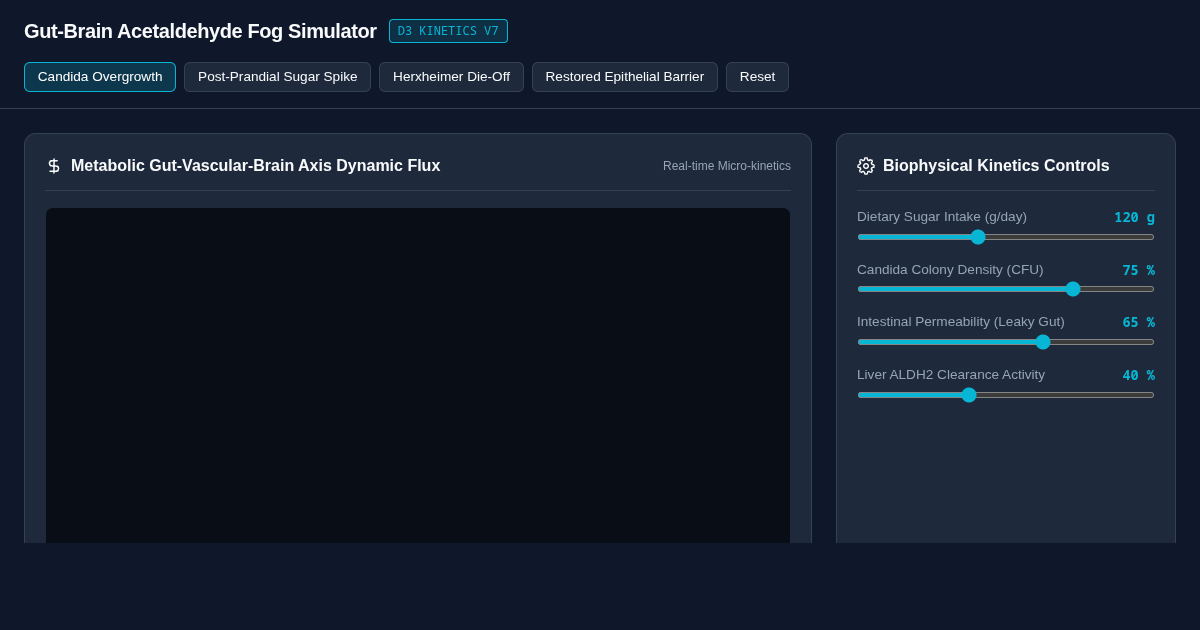The image size is (1200, 630).
Task: Click the dark flux visualization canvas
Action: coord(418,375)
